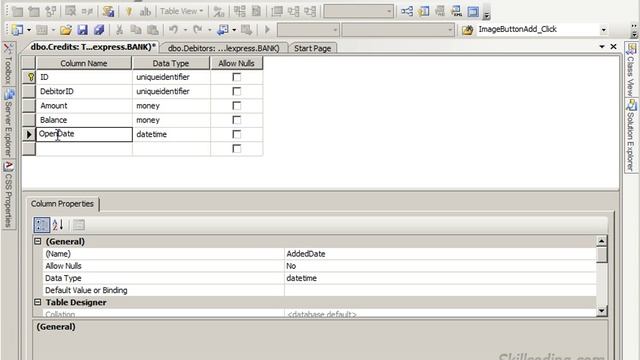
Task: Open the Server Explorer side tab
Action: pos(8,124)
